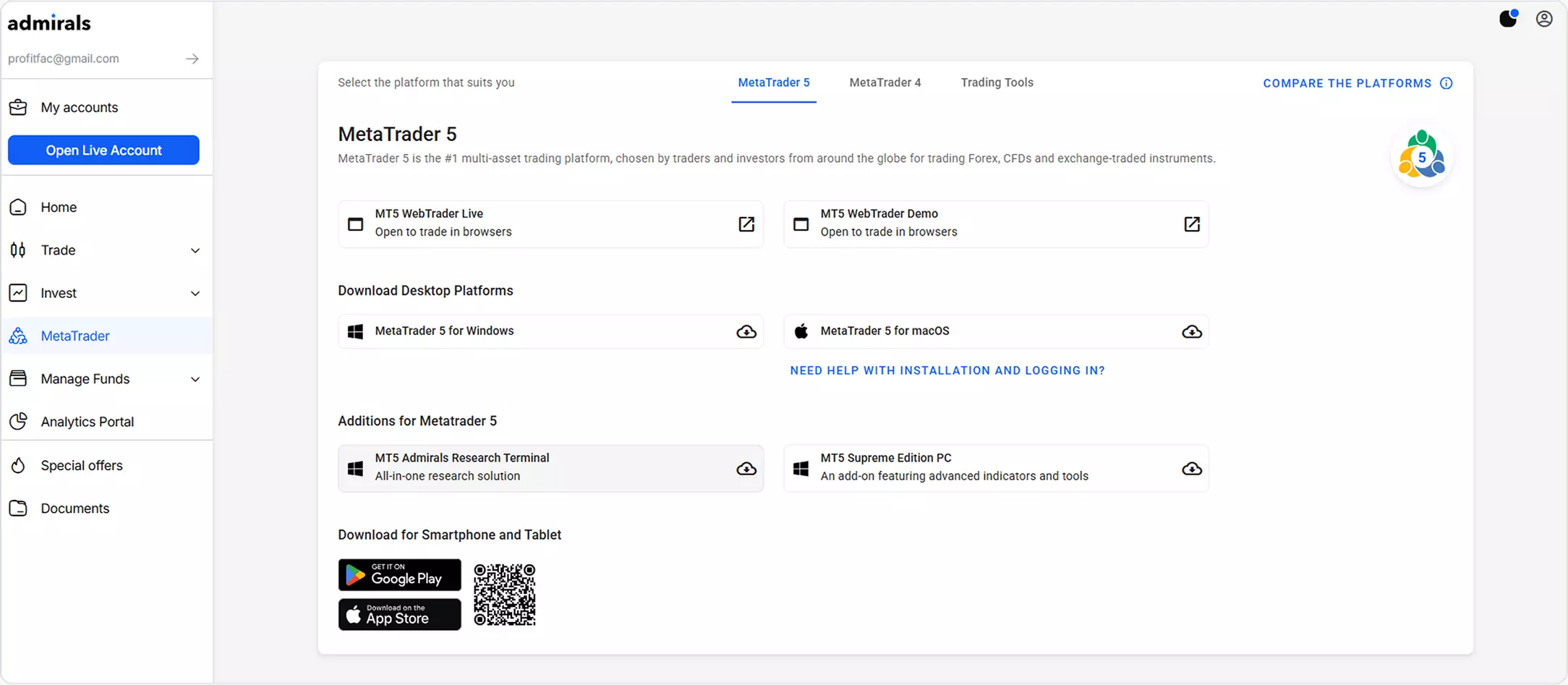Download MT5 Admirals Research Terminal cloud icon
1568x685 pixels.
point(746,469)
